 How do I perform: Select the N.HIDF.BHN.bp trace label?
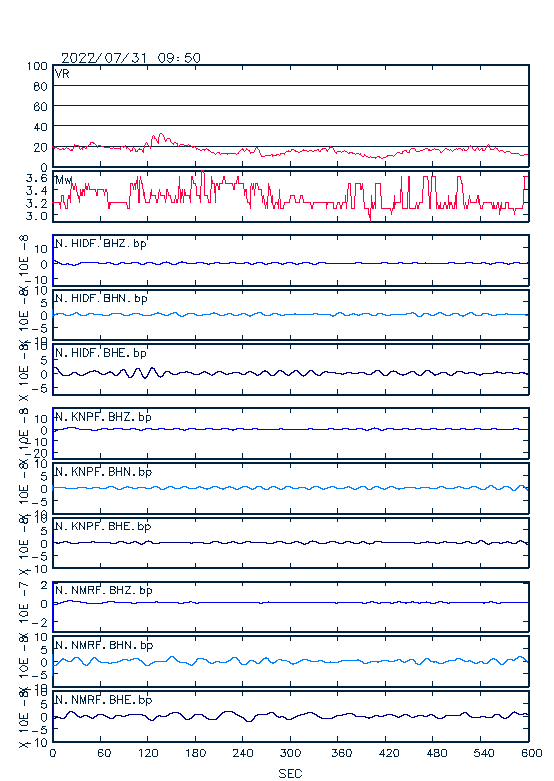pos(101,298)
